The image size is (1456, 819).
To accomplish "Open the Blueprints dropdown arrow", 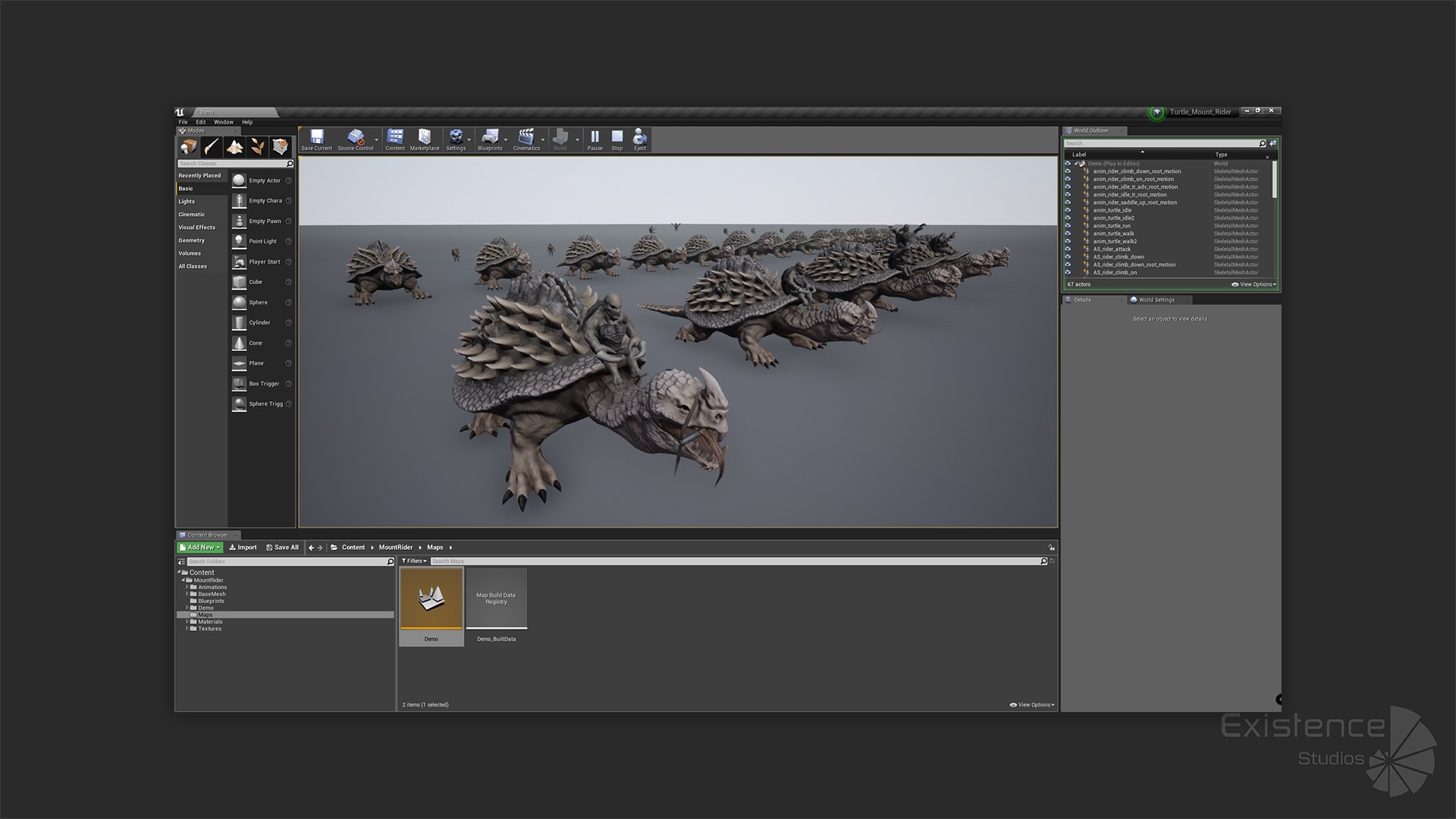I will pos(506,140).
